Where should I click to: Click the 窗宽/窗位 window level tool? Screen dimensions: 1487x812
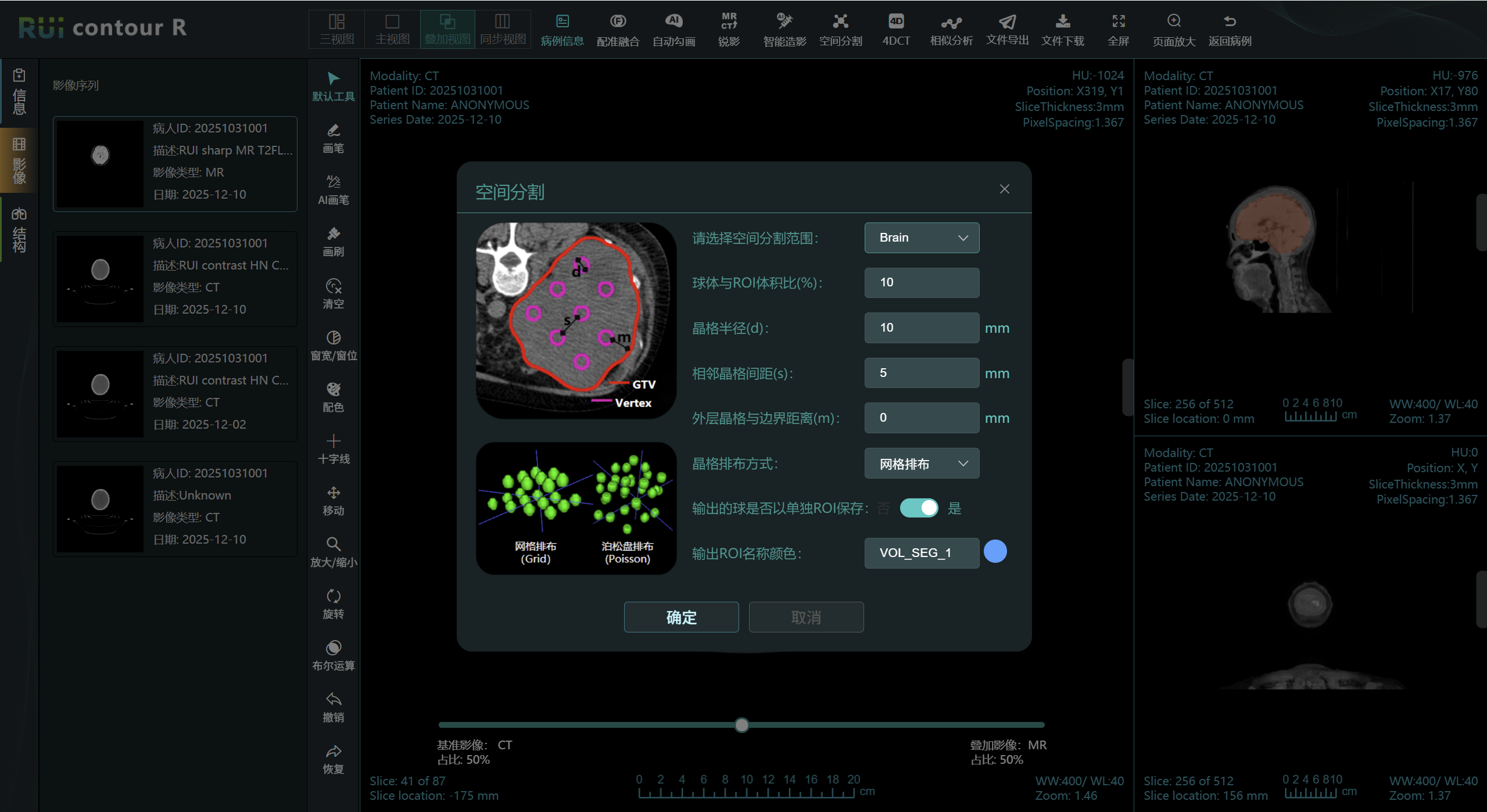pyautogui.click(x=333, y=345)
